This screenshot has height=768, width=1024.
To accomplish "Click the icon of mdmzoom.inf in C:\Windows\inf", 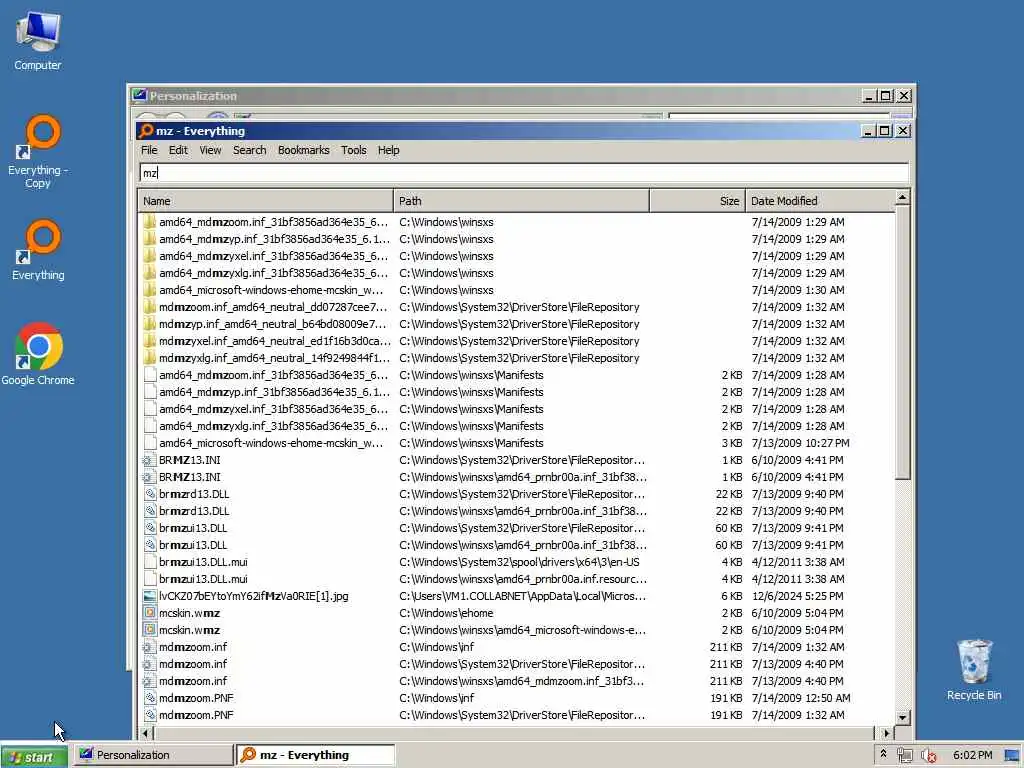I will pyautogui.click(x=150, y=647).
